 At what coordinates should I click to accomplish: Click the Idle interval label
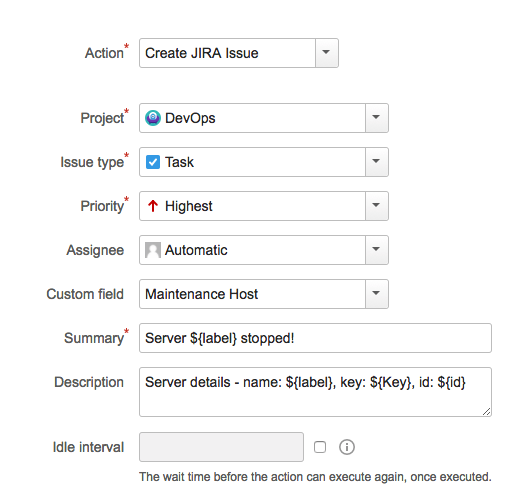point(88,447)
